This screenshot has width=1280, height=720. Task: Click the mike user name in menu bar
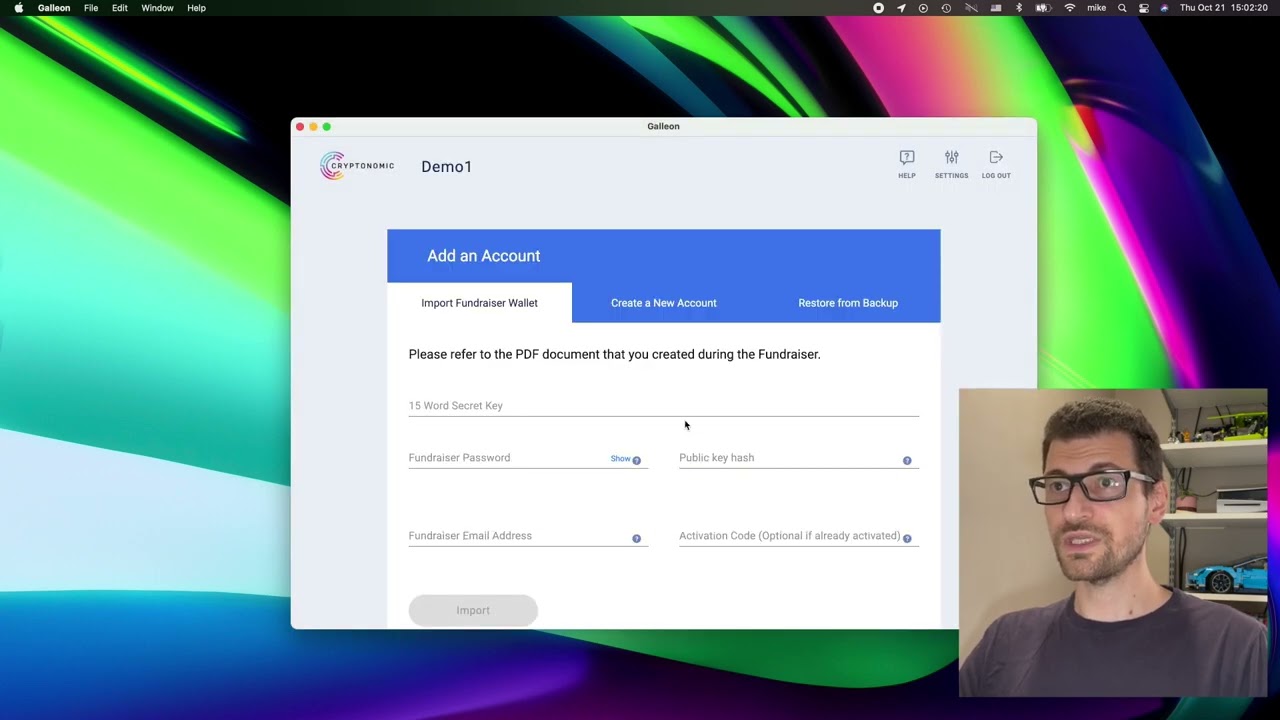1097,8
